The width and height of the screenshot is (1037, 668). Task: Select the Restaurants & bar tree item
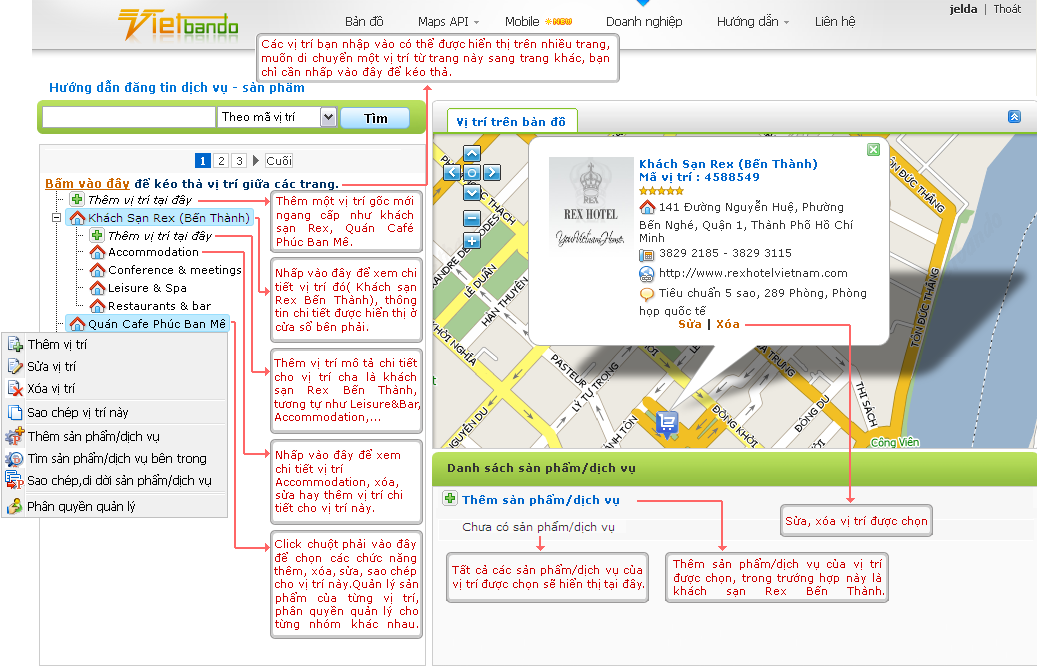tap(159, 306)
